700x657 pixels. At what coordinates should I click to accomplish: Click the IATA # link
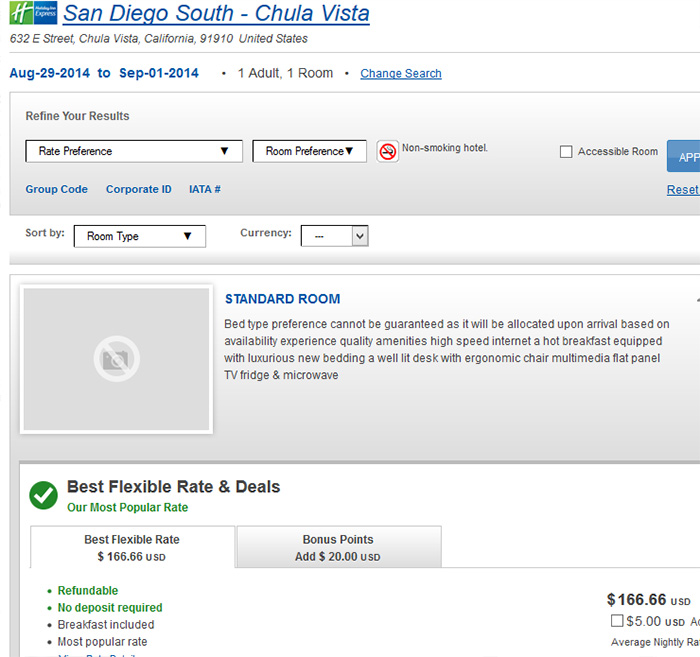[x=205, y=189]
